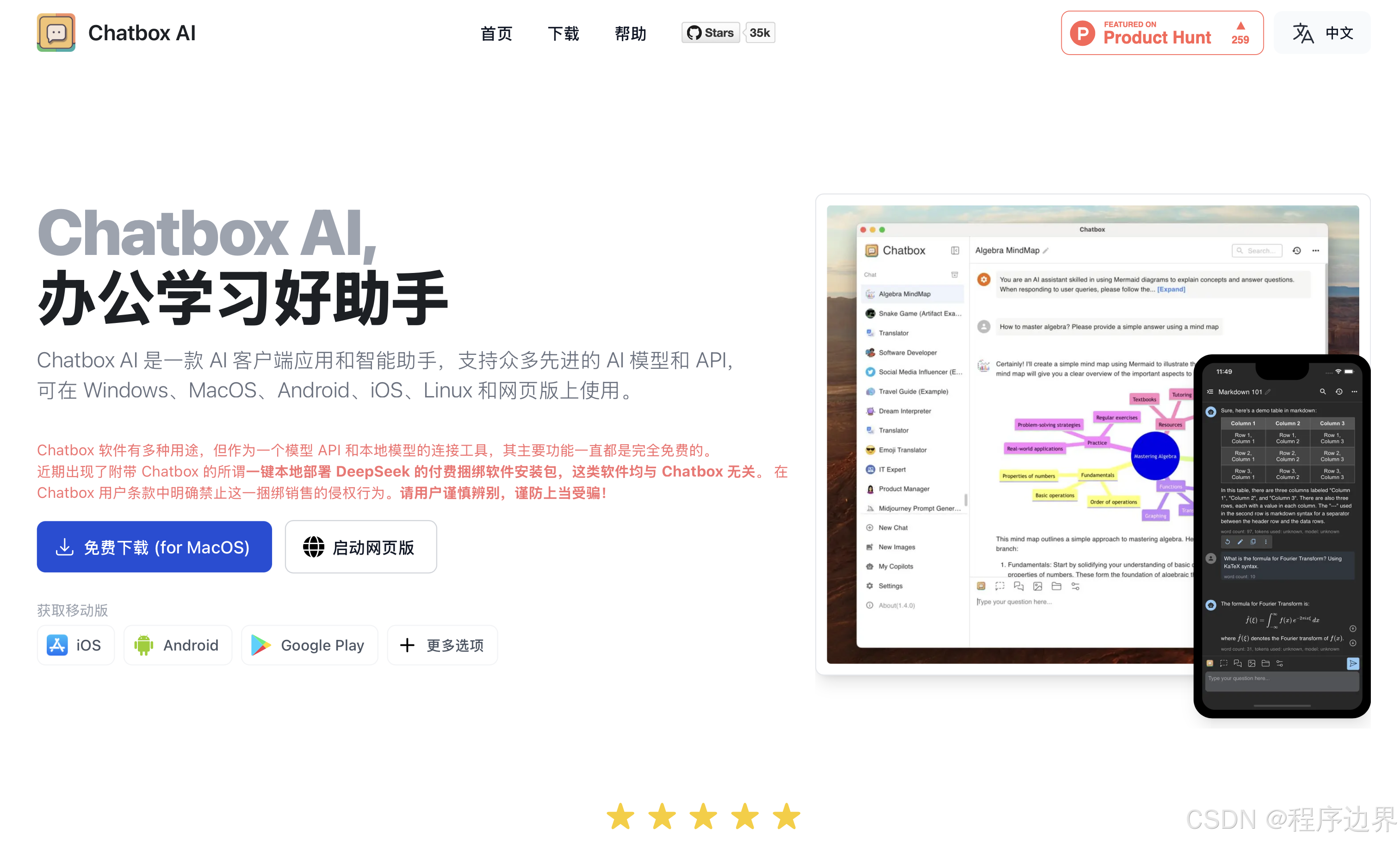Click New Chat in screenshot sidebar
Viewport: 1400px width, 843px height.
(x=886, y=527)
